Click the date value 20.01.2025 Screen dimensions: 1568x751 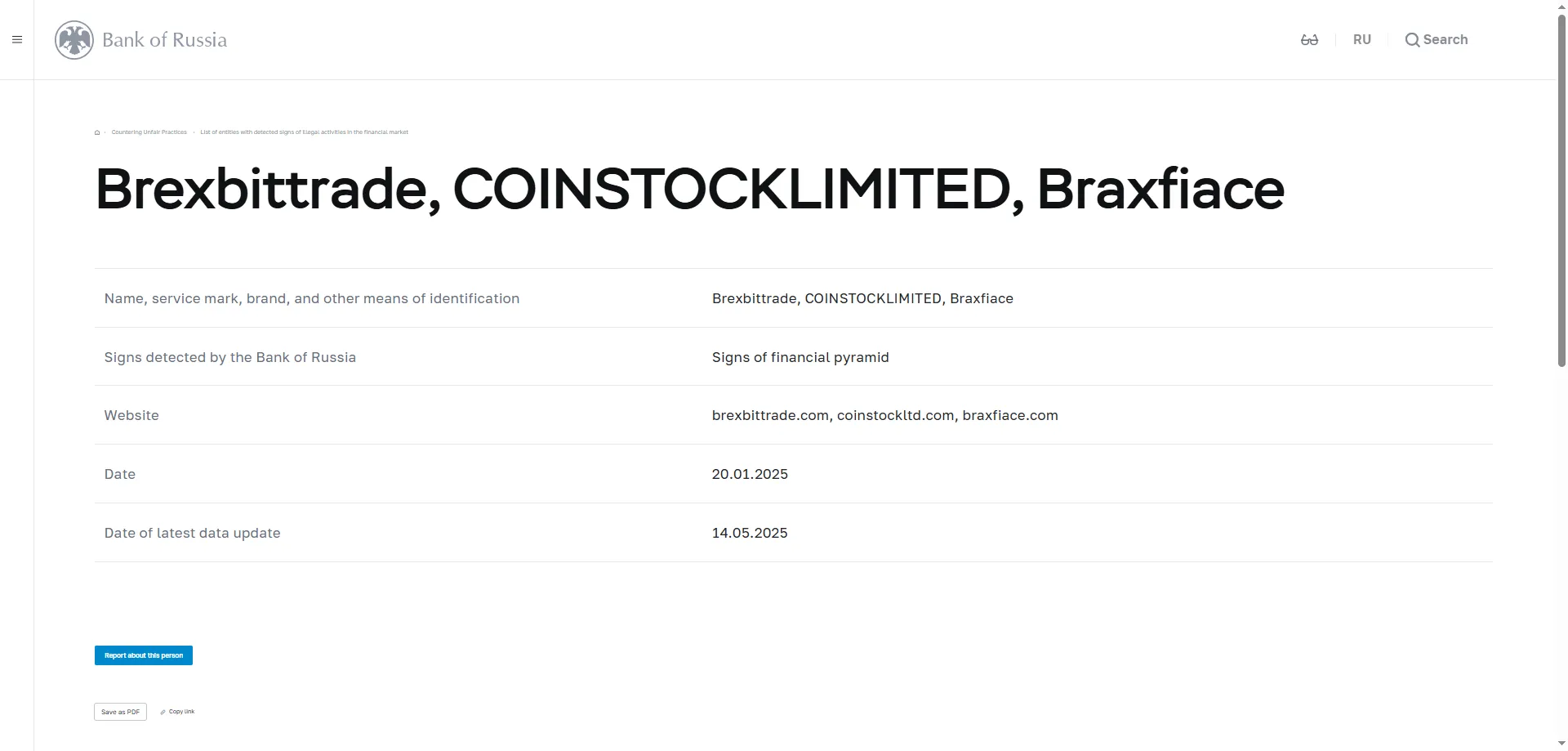tap(750, 474)
